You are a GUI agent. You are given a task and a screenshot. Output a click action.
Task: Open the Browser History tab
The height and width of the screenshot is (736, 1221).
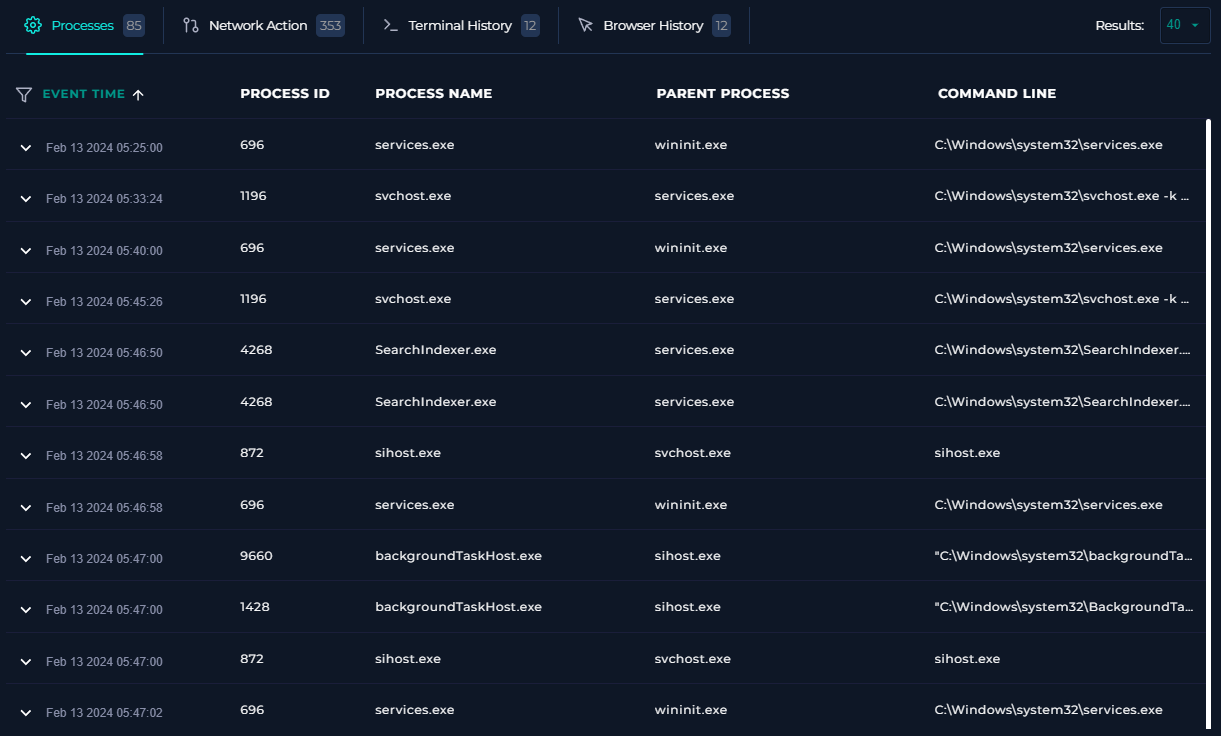tap(653, 25)
